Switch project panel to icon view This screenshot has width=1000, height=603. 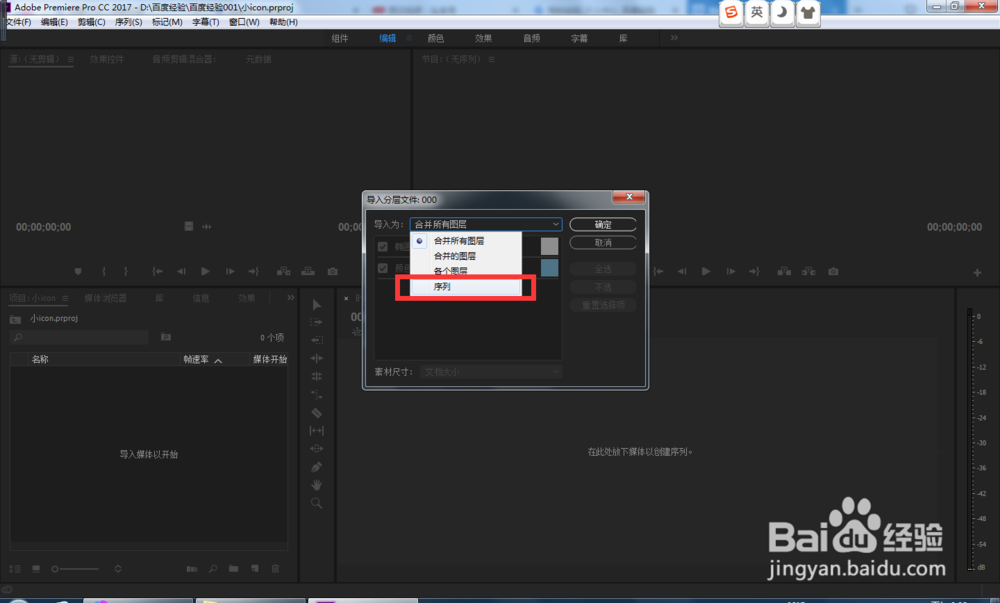pyautogui.click(x=36, y=569)
